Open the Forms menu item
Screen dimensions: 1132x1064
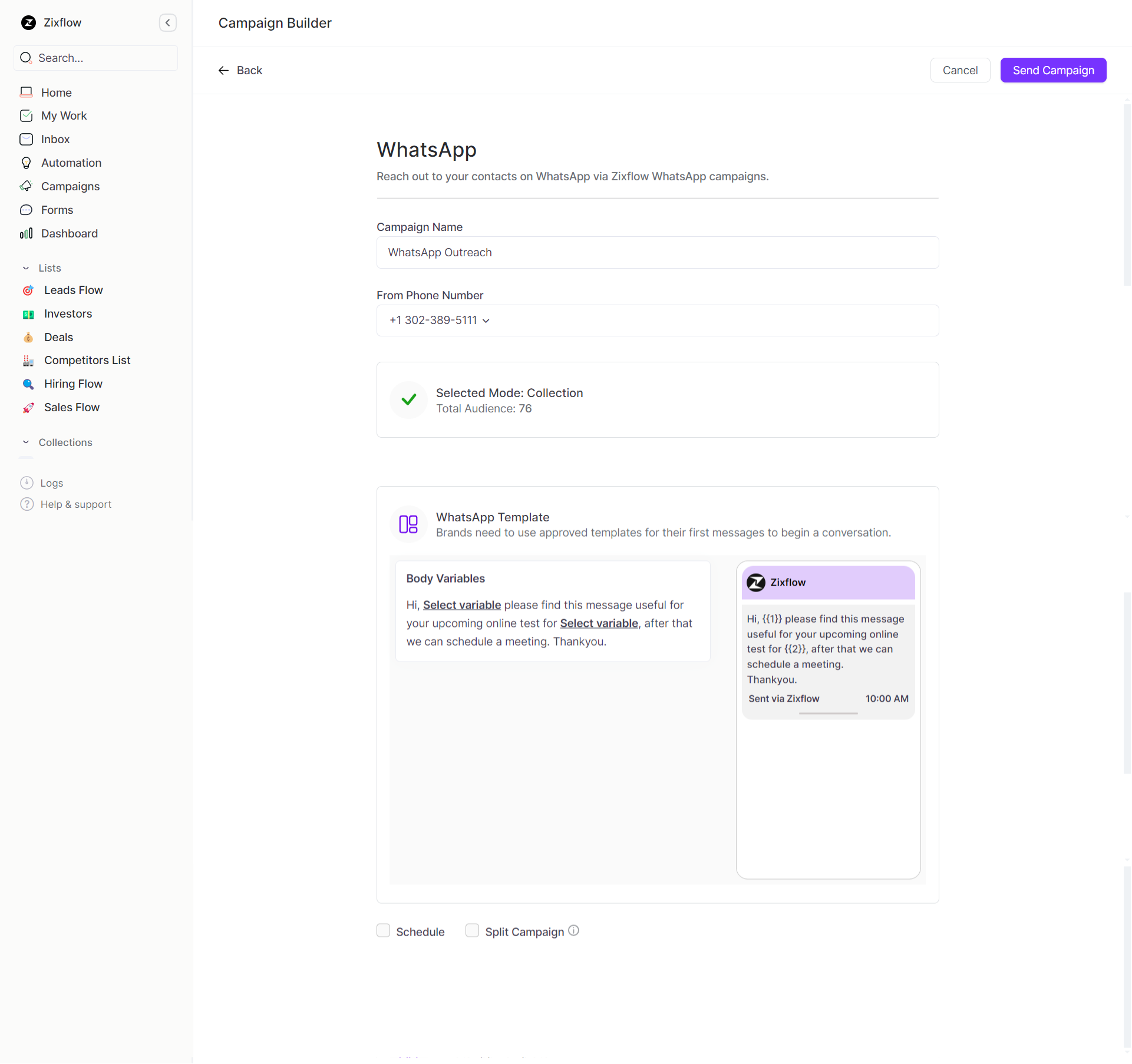click(57, 210)
